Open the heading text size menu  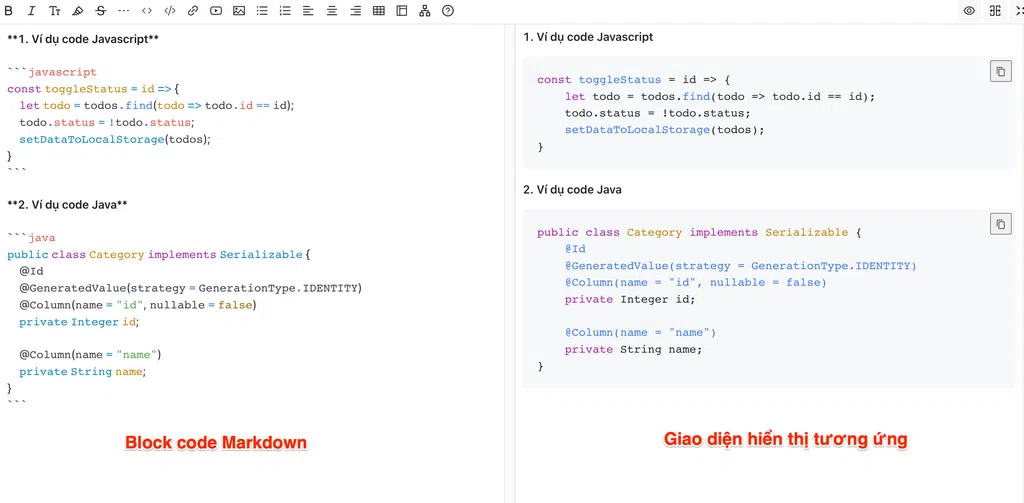tap(54, 11)
